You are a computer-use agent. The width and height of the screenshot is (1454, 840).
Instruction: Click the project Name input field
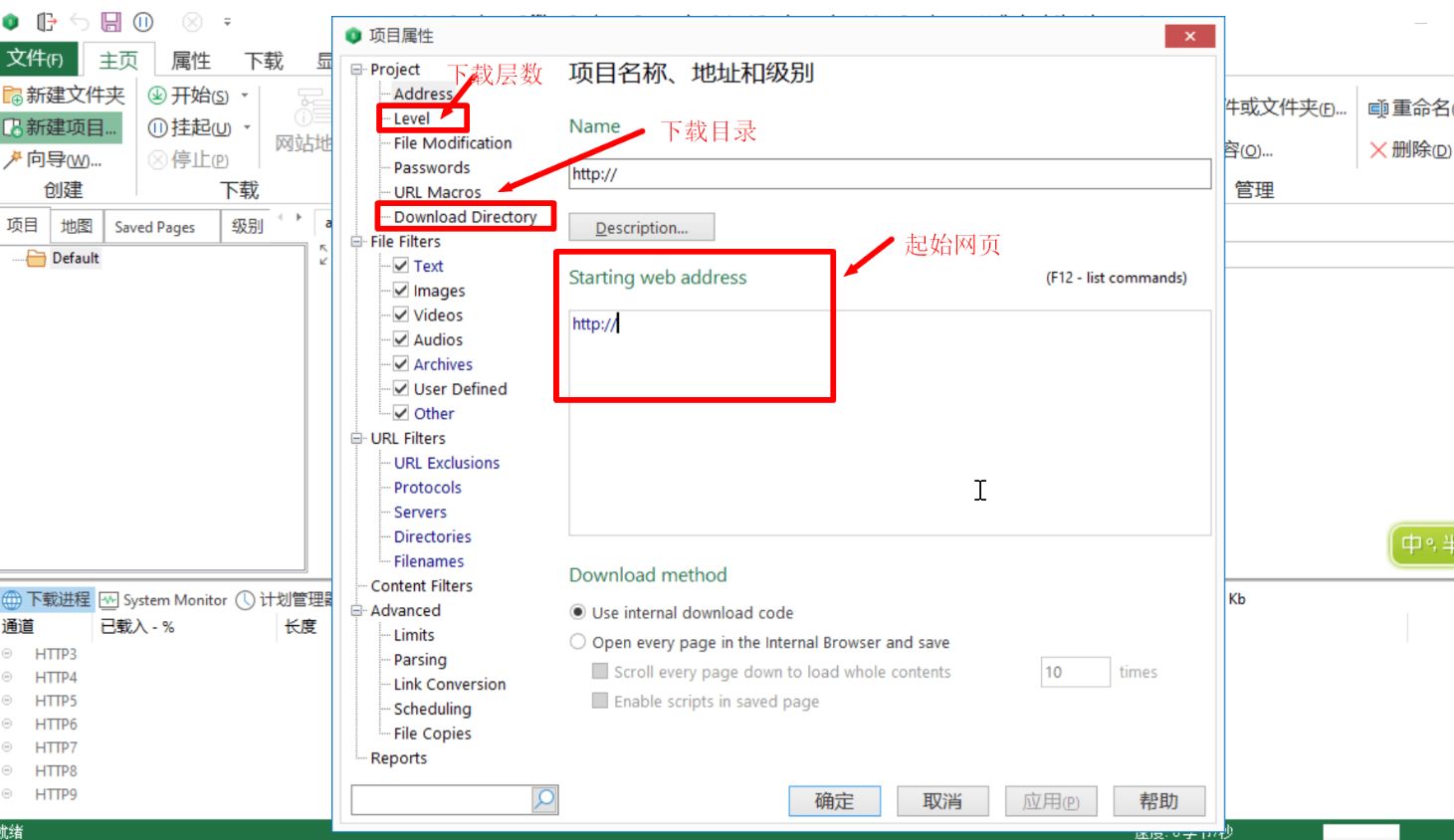(890, 174)
